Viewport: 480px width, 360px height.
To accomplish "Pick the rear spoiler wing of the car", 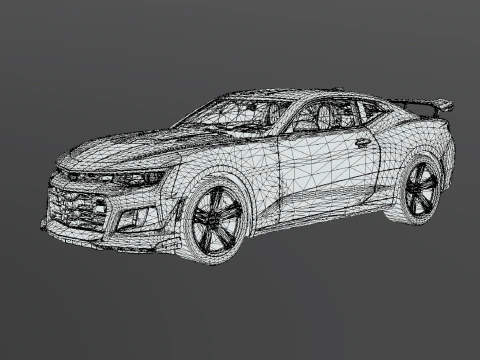I will pyautogui.click(x=423, y=107).
